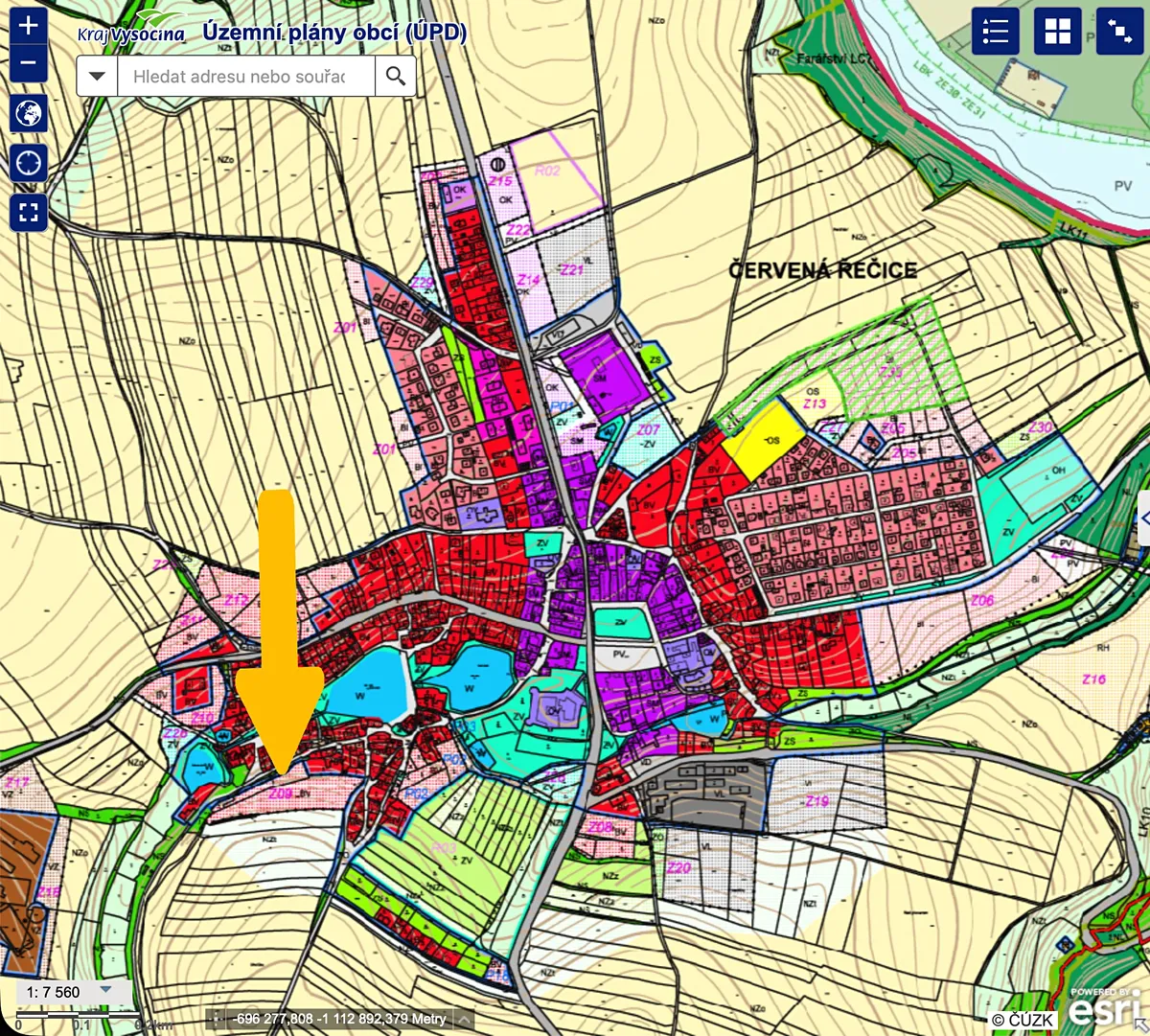The image size is (1150, 1036).
Task: Focus the address search field
Action: tap(246, 77)
